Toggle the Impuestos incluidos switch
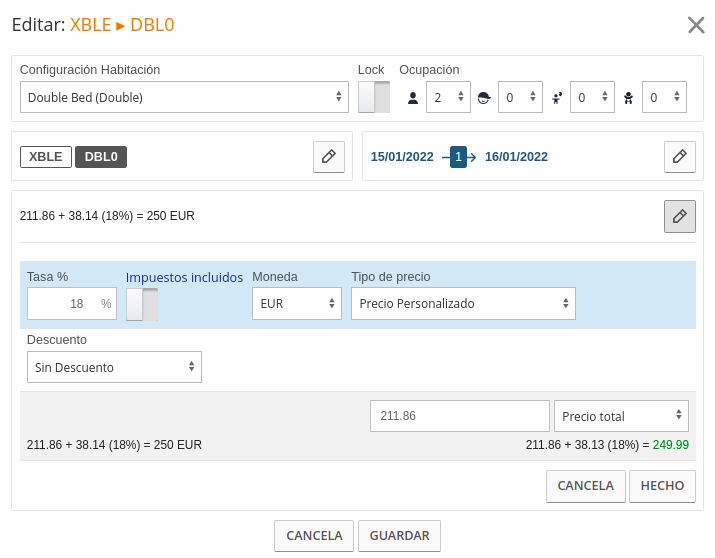The image size is (715, 558). pos(142,304)
